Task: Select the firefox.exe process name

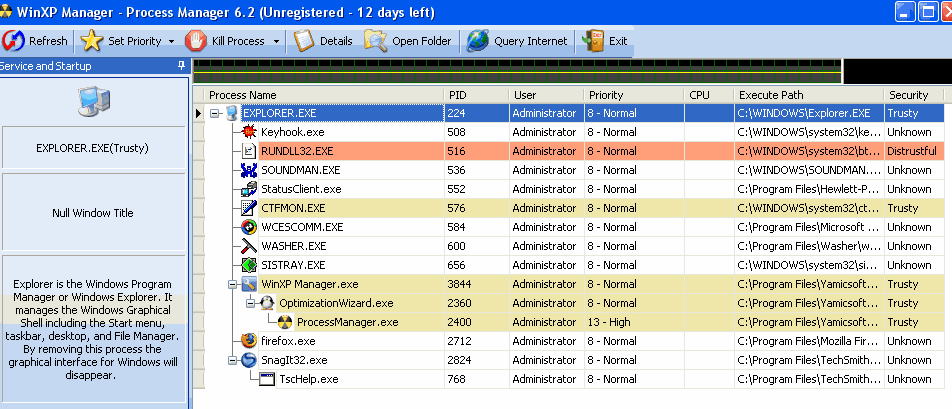Action: tap(288, 341)
